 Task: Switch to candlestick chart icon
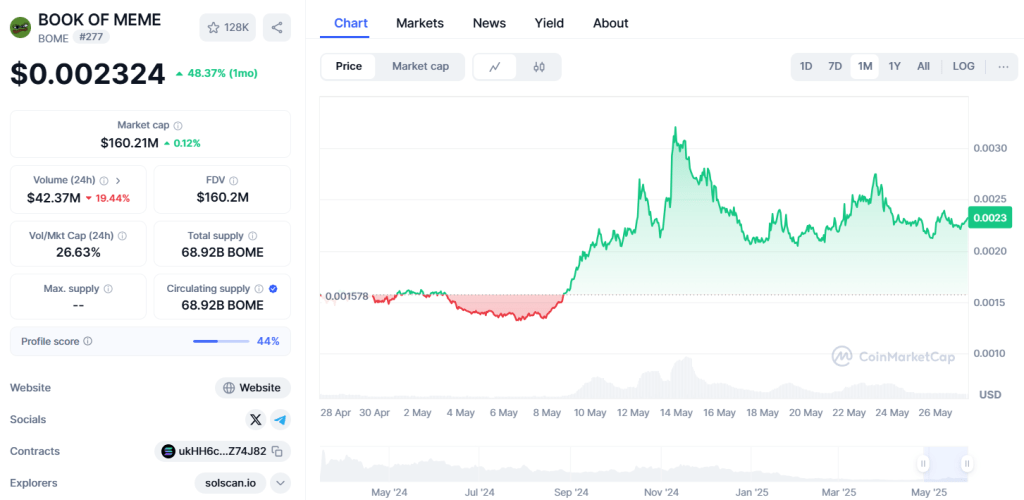pos(539,67)
